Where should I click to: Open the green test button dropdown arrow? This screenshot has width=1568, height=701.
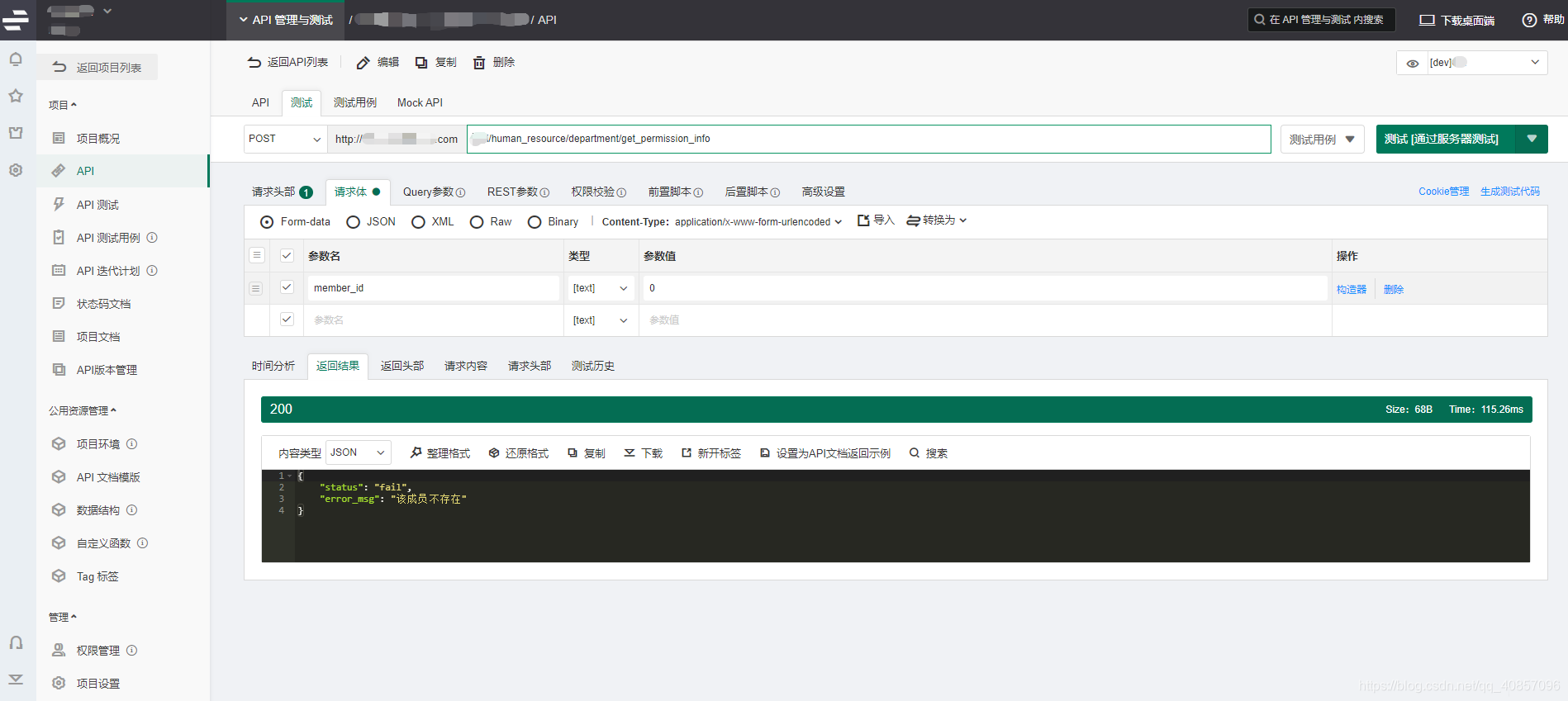(1532, 139)
